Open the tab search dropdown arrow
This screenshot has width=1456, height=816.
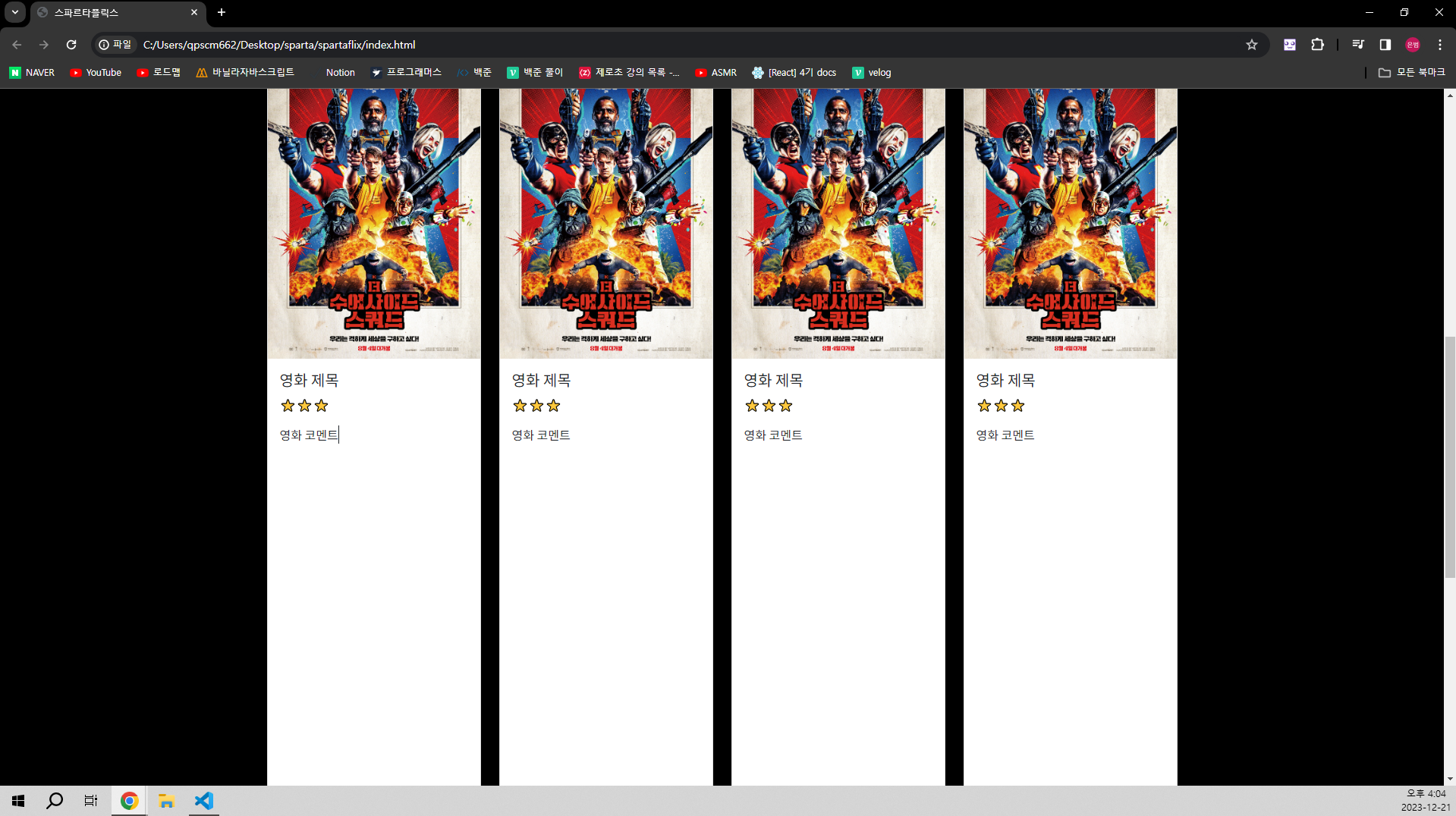coord(15,12)
